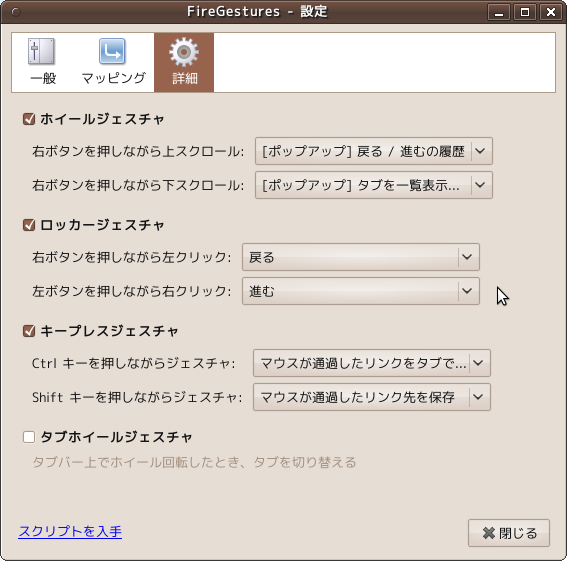
Task: Expand the Ctrl キー gesture dropdown
Action: pyautogui.click(x=372, y=363)
